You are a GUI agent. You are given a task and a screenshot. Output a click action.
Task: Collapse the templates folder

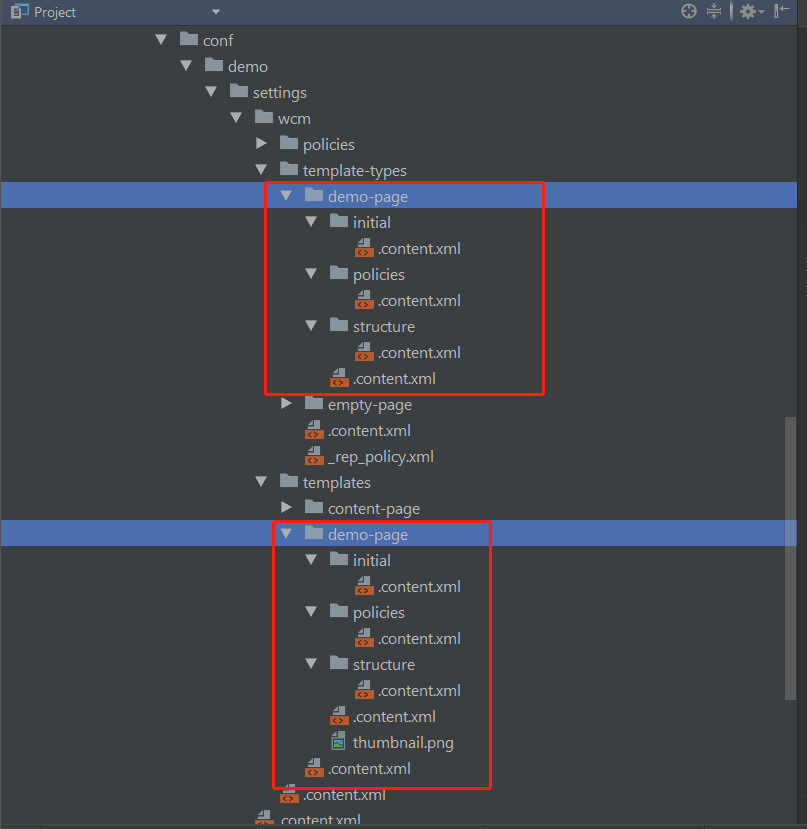click(261, 482)
